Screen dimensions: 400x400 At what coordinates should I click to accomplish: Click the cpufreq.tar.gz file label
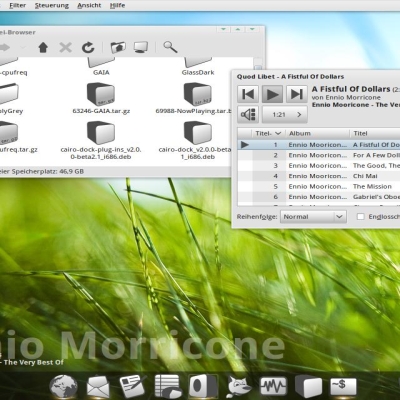(19, 150)
